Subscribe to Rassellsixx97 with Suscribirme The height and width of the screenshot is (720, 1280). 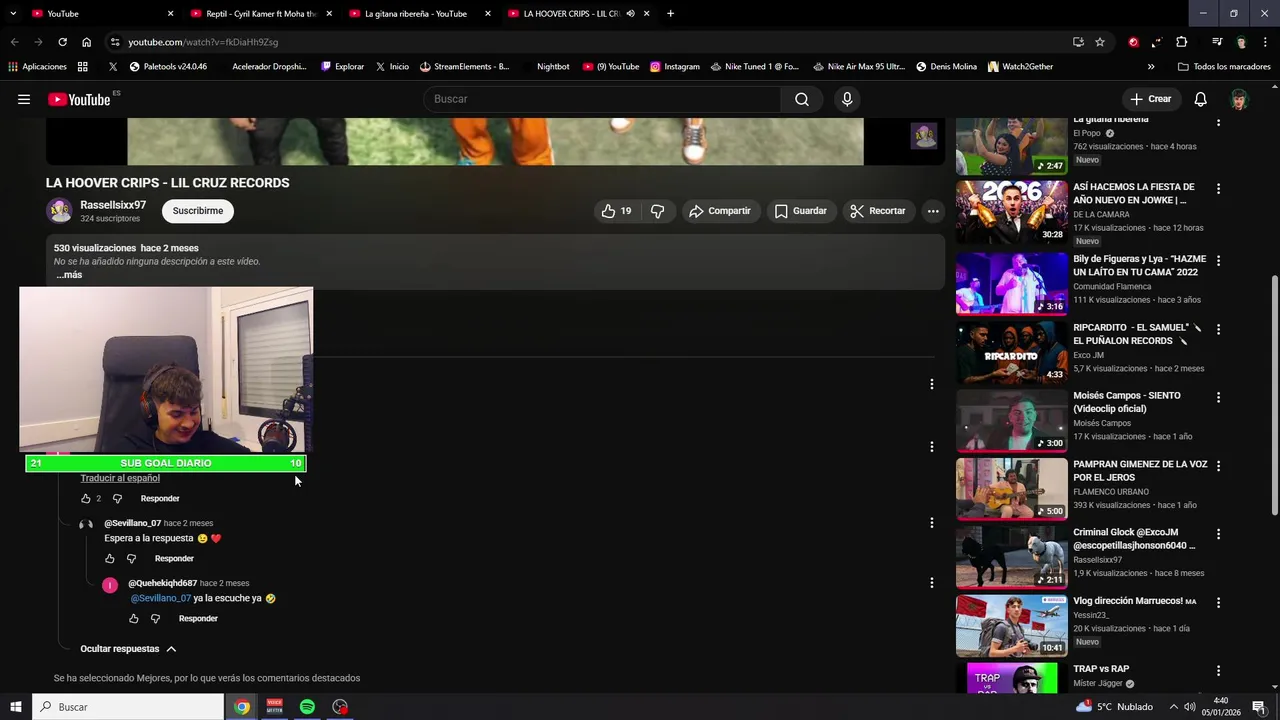tap(198, 211)
